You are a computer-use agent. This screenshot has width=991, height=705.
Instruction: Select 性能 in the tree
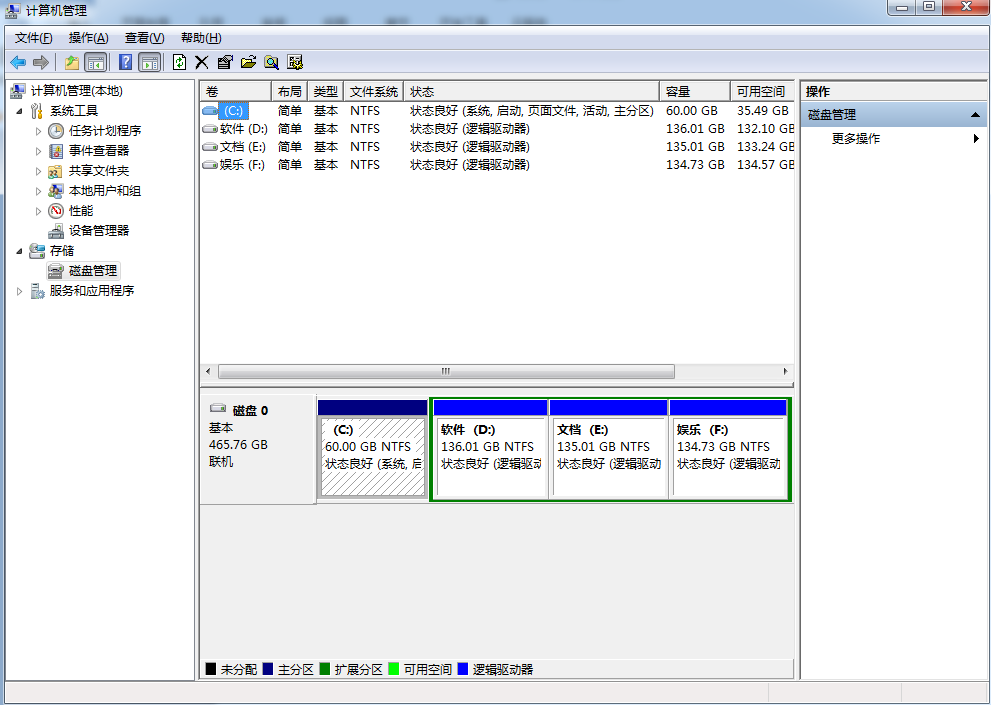(x=81, y=211)
